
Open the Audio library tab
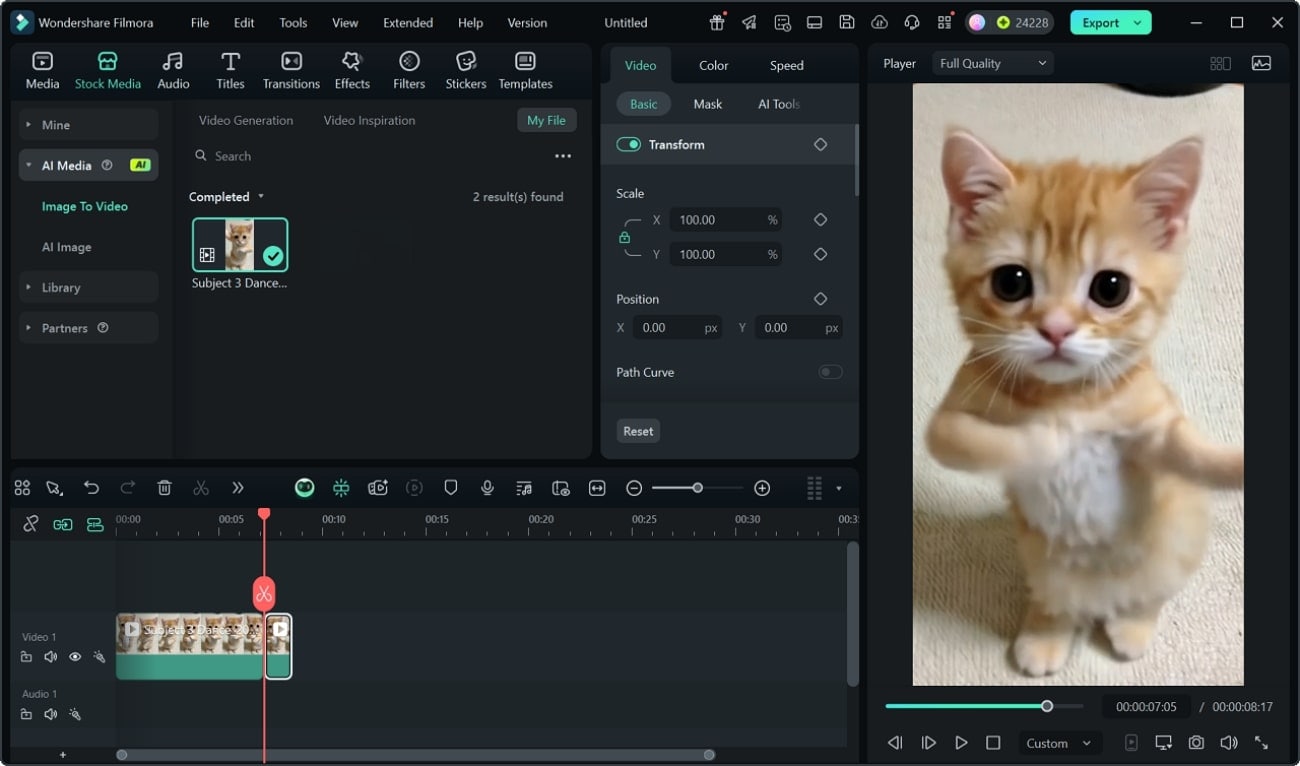coord(173,71)
